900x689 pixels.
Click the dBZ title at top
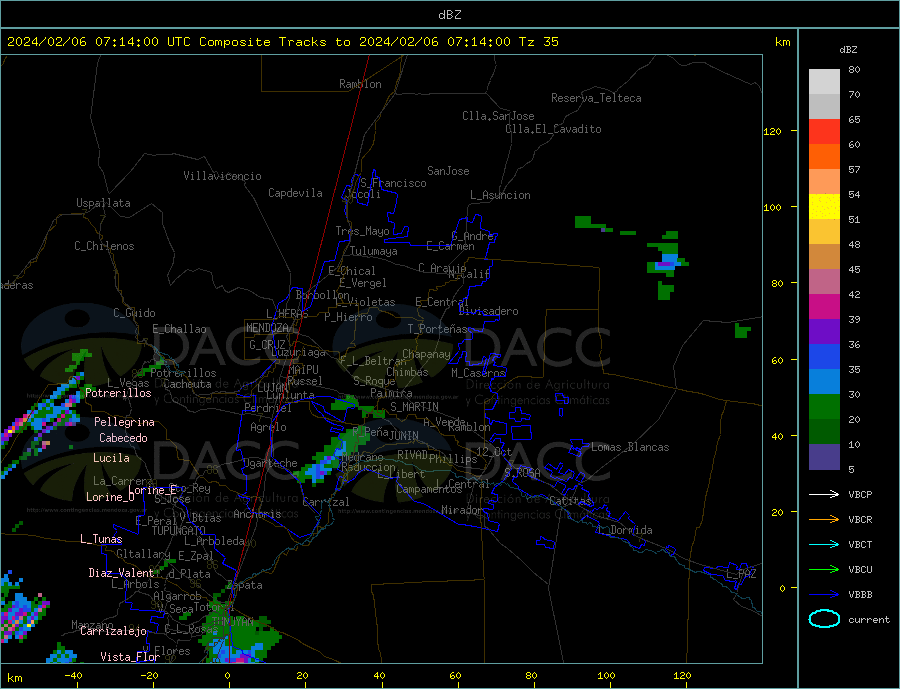coord(449,15)
